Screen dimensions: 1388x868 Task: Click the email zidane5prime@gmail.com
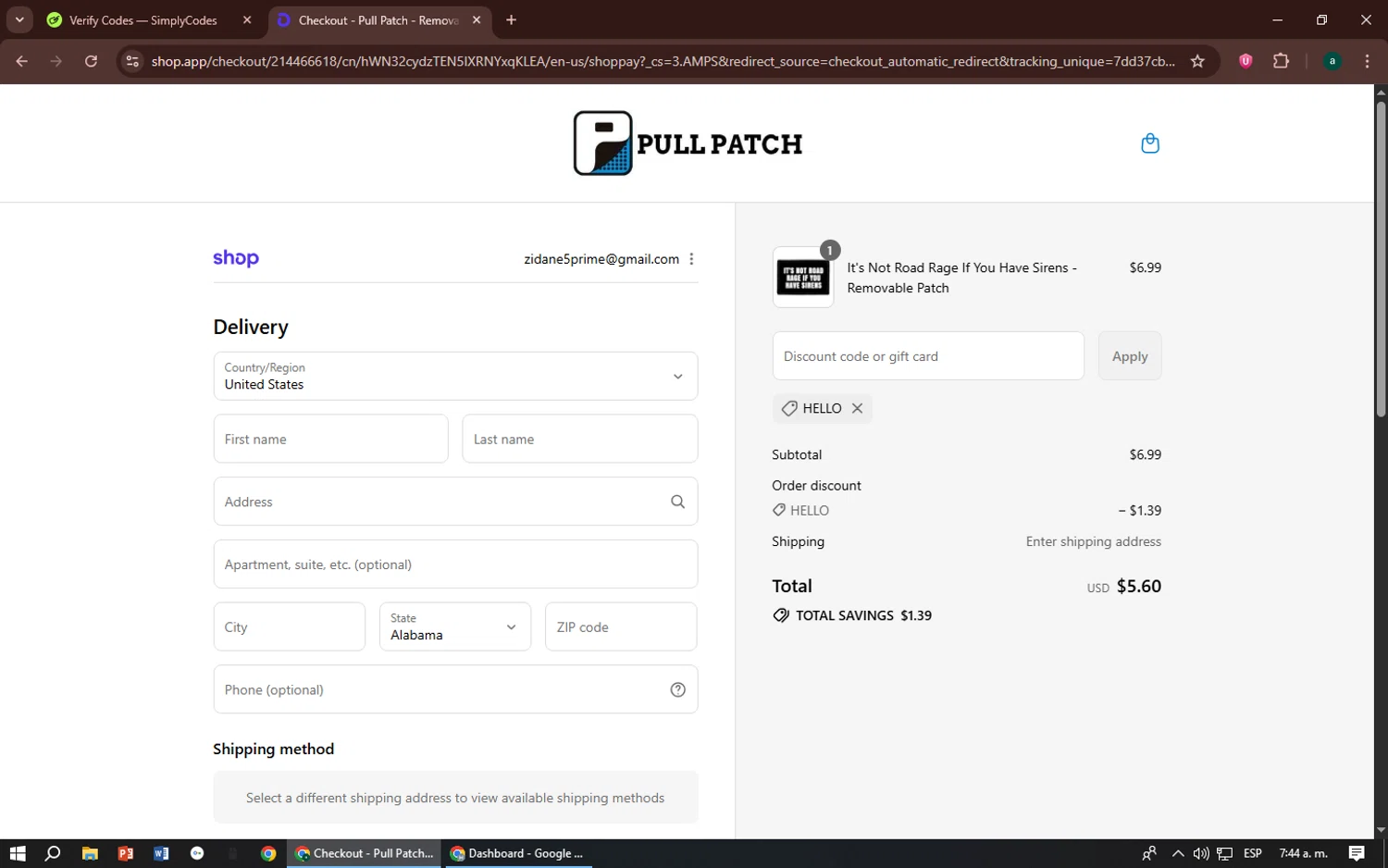[x=601, y=259]
